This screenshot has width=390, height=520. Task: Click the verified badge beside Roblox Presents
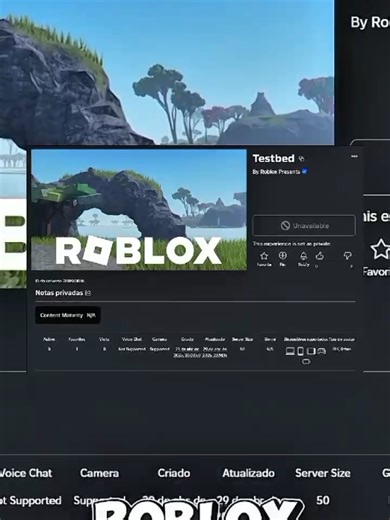coord(304,171)
